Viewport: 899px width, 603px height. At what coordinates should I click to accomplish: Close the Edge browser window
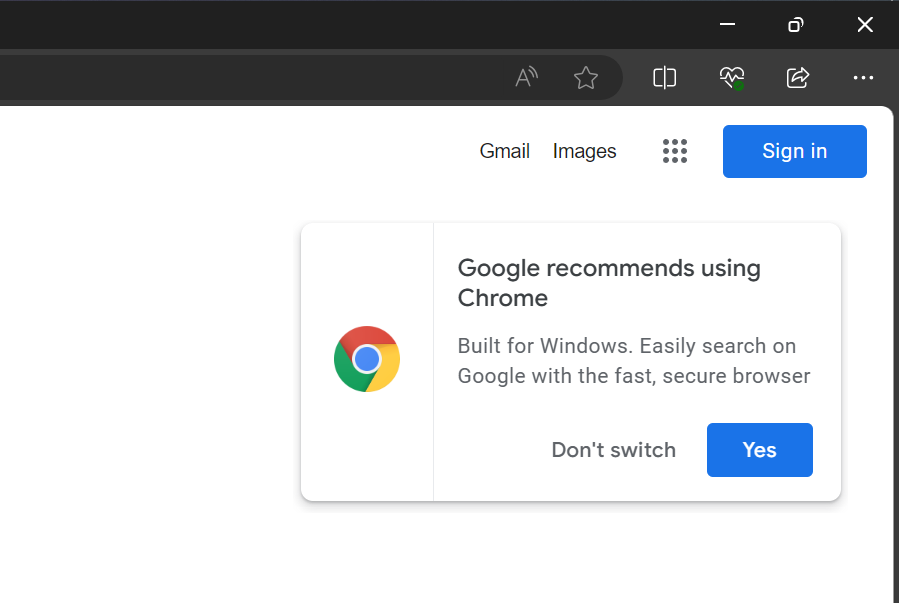tap(864, 24)
